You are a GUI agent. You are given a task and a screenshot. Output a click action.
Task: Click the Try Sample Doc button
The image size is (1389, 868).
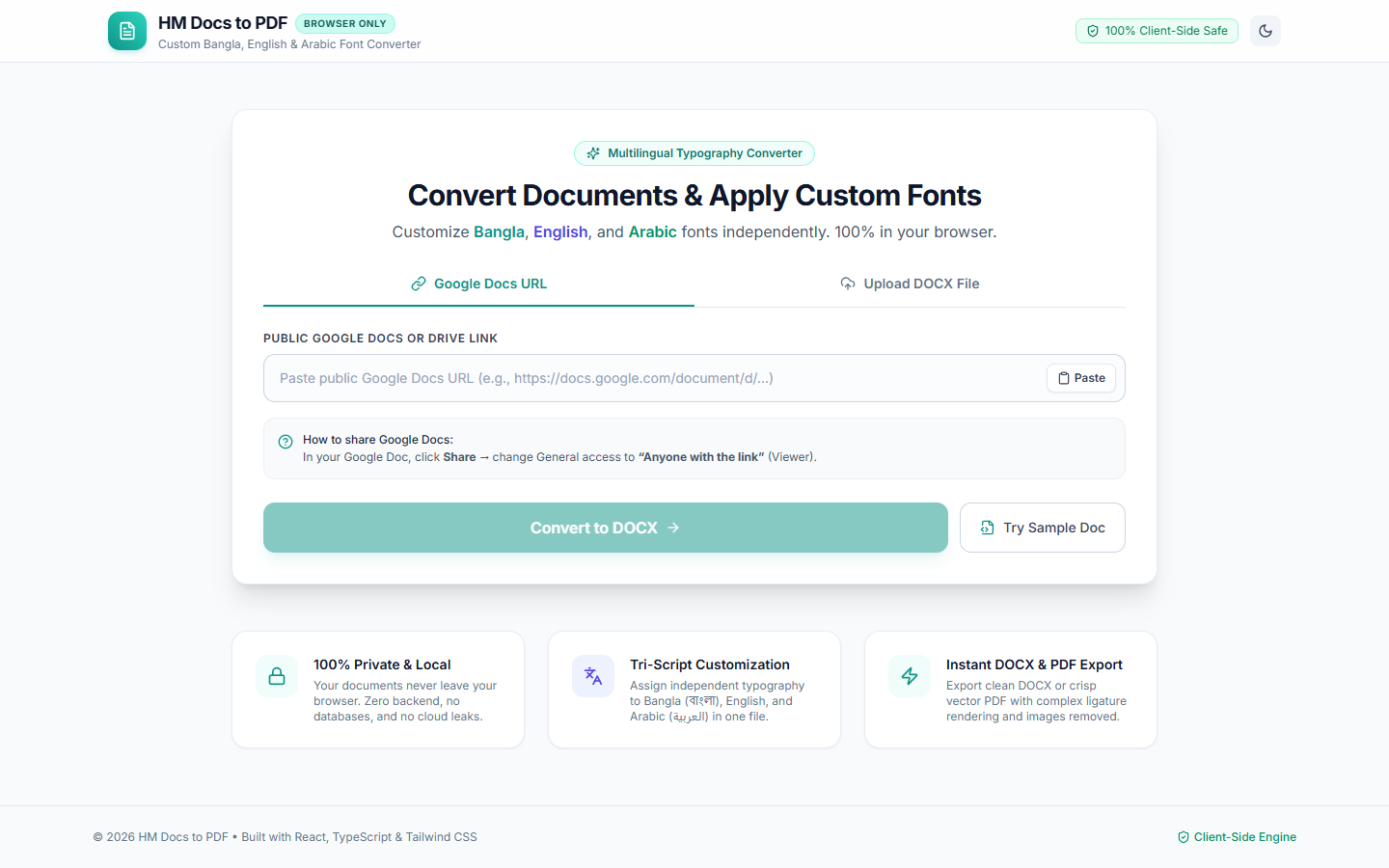click(x=1043, y=528)
